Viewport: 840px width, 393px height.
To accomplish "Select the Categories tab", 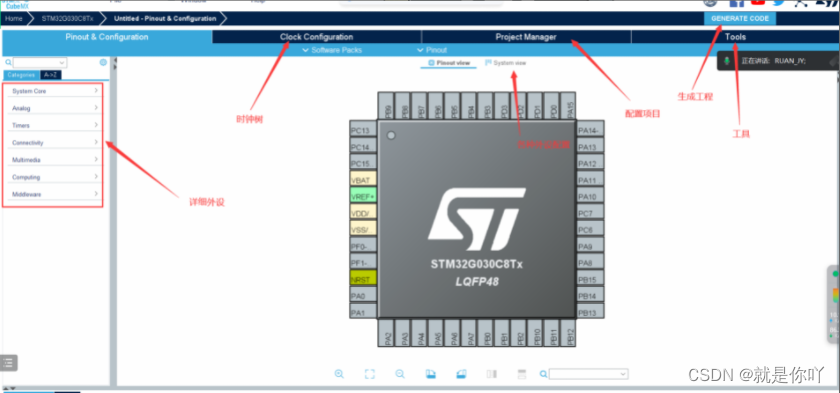I will (x=21, y=75).
